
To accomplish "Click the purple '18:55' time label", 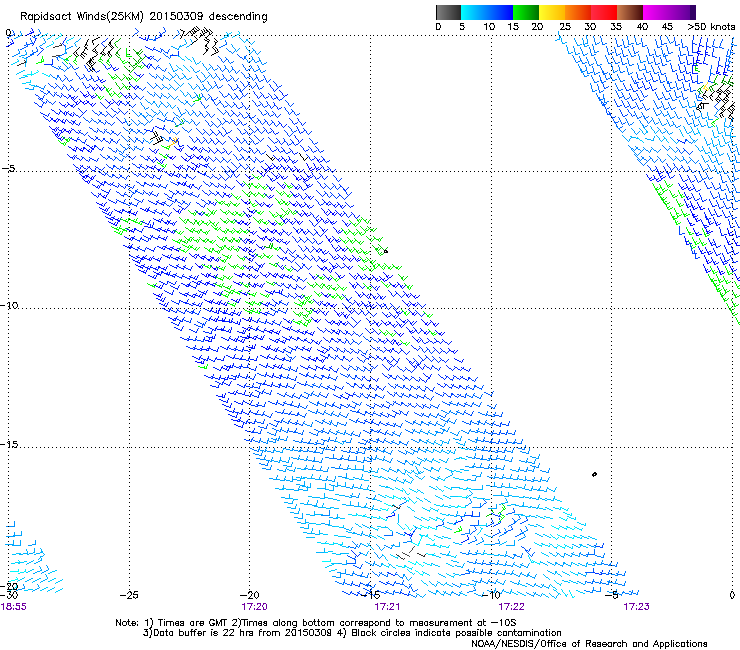I will coord(14,607).
